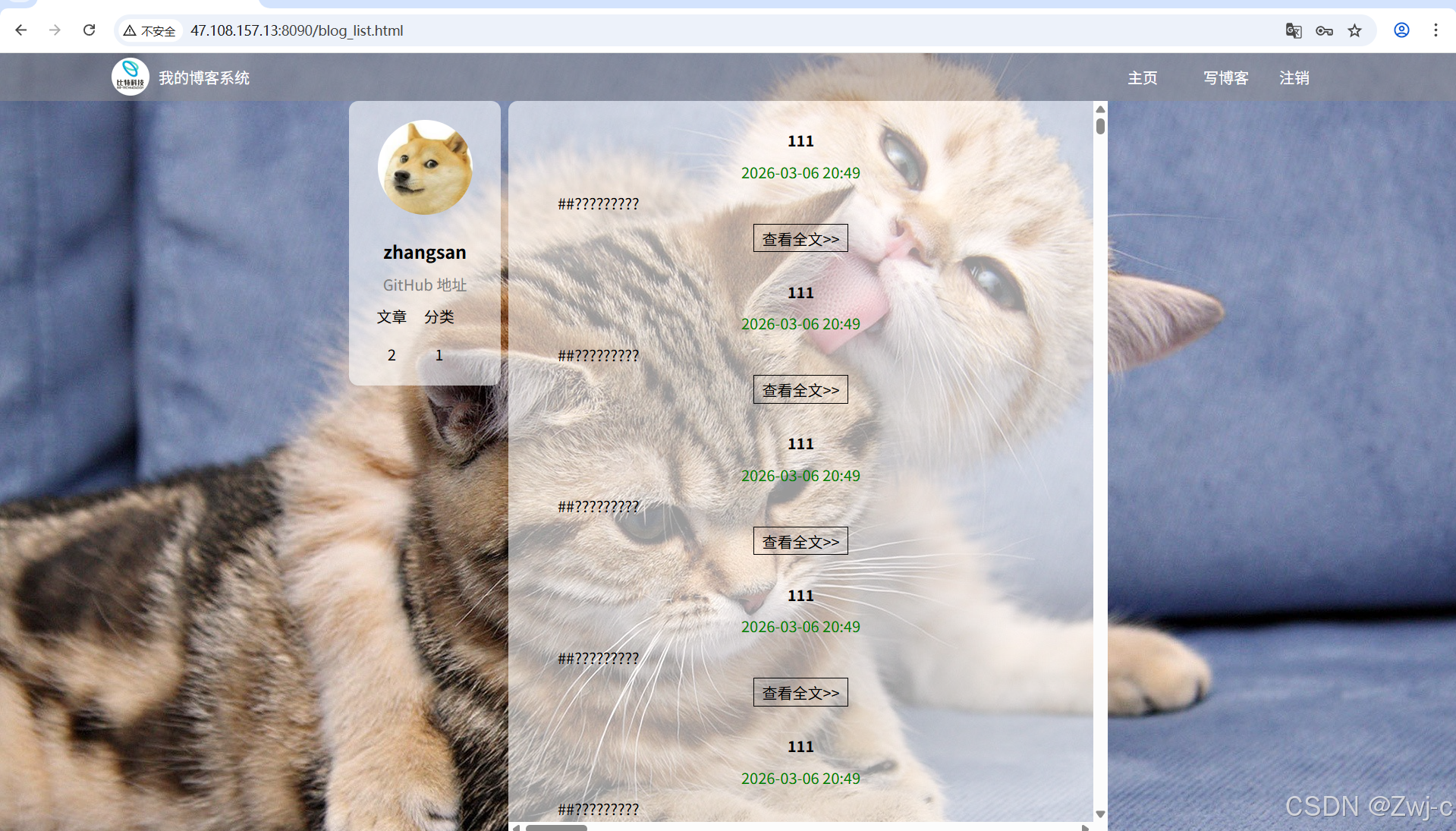1456x831 pixels.
Task: Open the GitHub 地址 link
Action: 425,285
